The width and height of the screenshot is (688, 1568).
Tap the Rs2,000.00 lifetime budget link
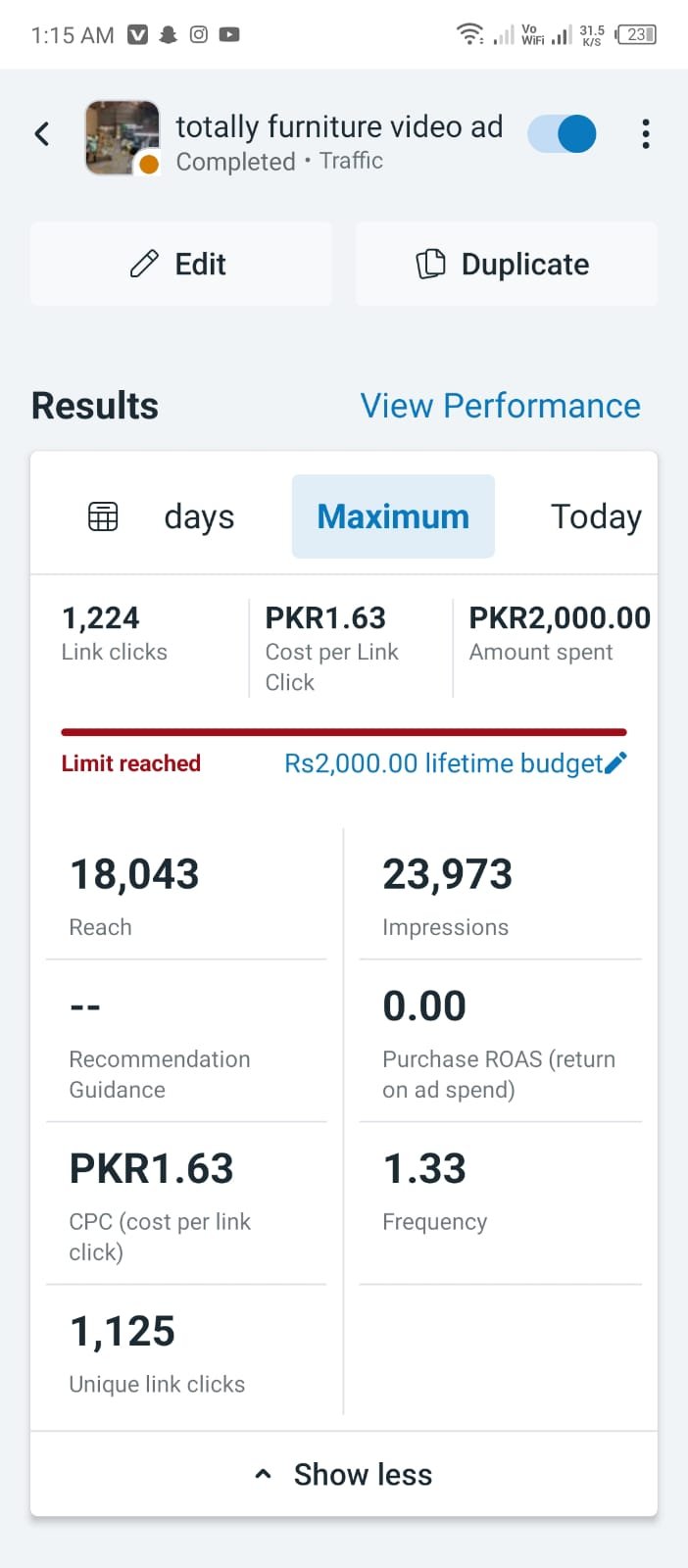(443, 763)
